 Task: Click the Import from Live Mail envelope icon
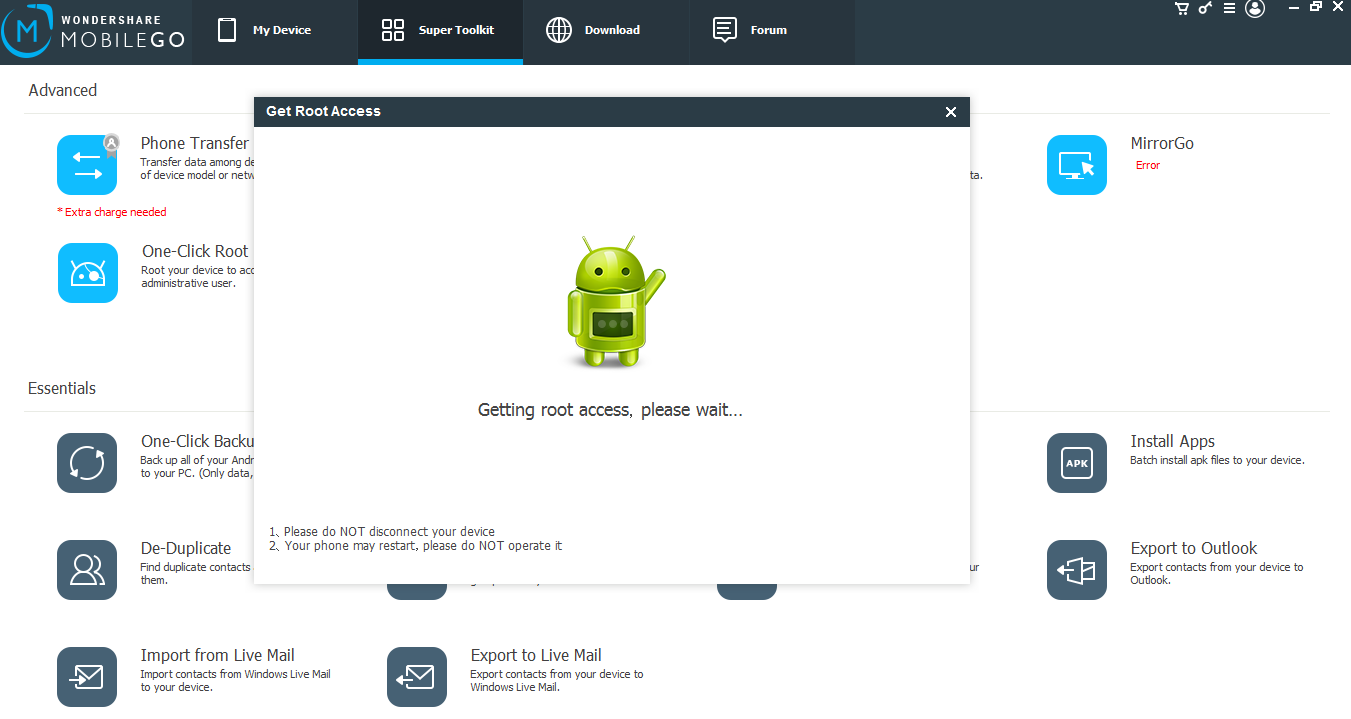pyautogui.click(x=87, y=677)
